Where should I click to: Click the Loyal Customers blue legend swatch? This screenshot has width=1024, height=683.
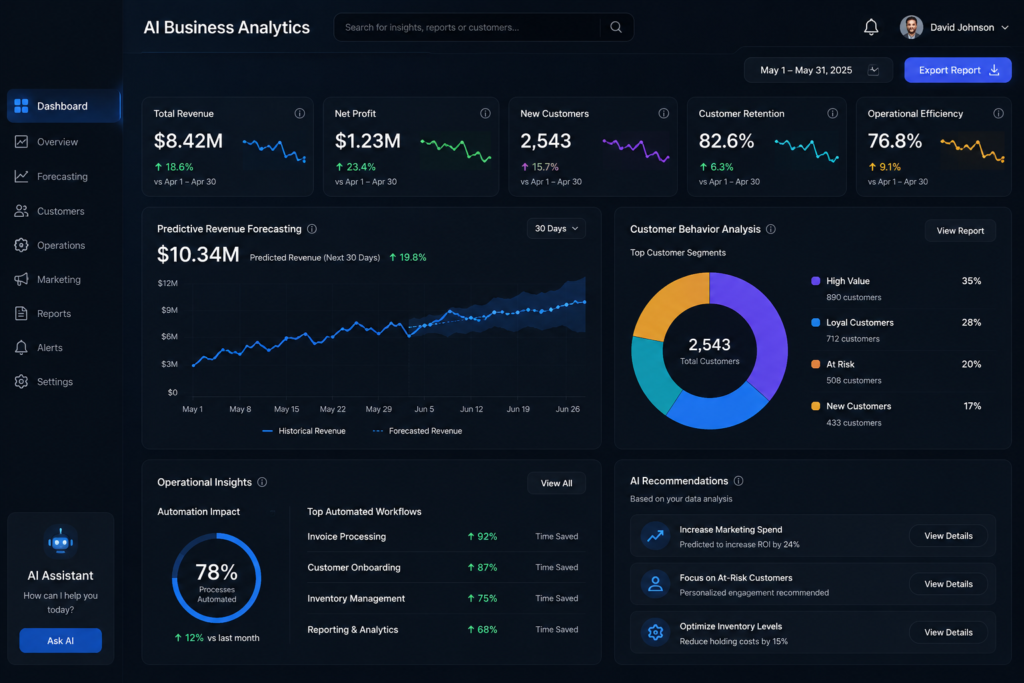pos(816,323)
